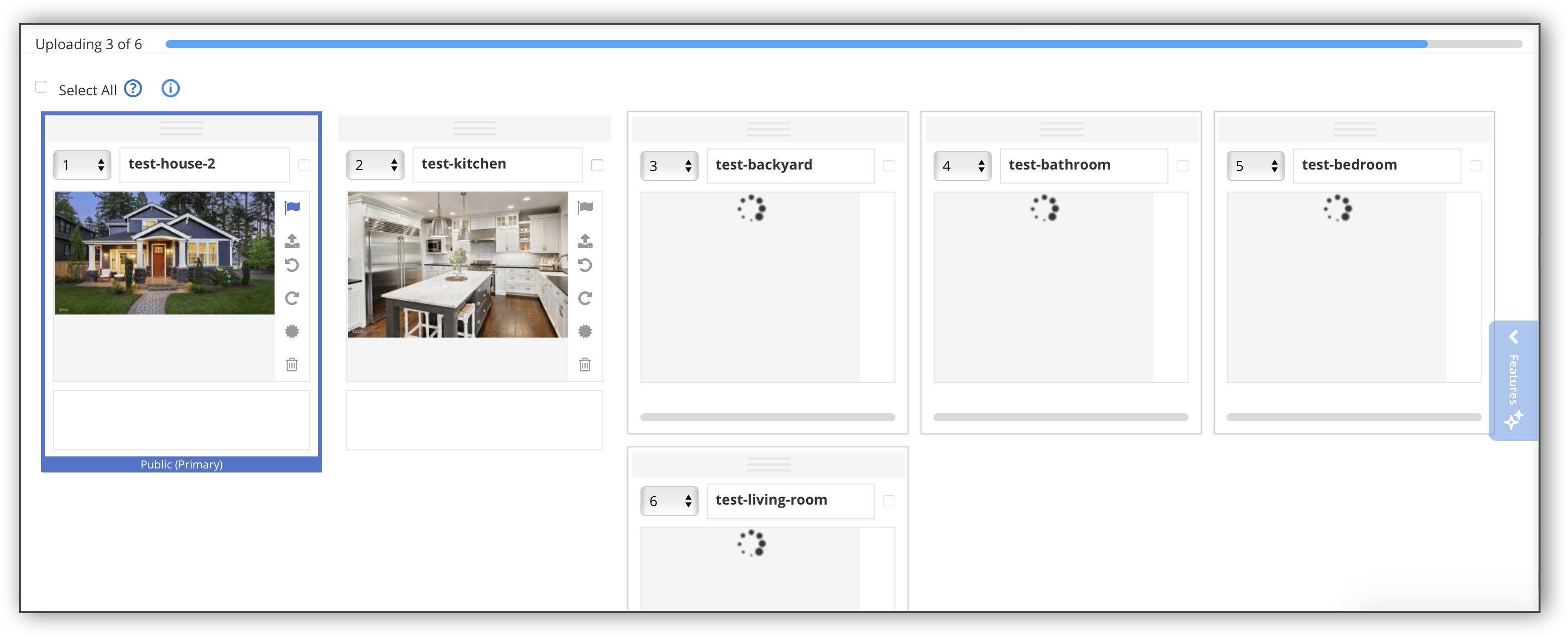
Task: Click the upload progress bar at top
Action: click(x=843, y=44)
